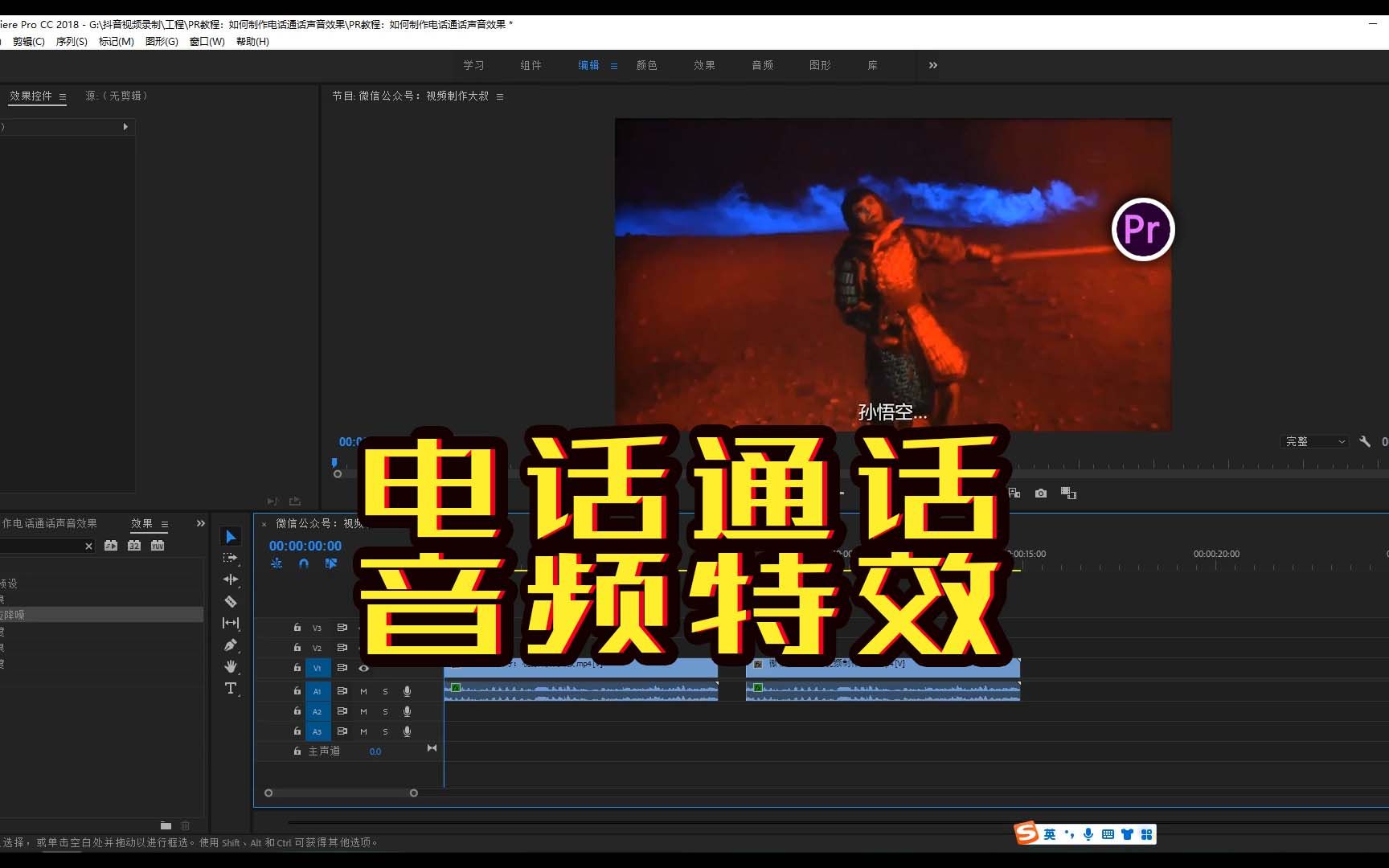Viewport: 1389px width, 868px height.
Task: Select the Slip tool
Action: click(231, 623)
